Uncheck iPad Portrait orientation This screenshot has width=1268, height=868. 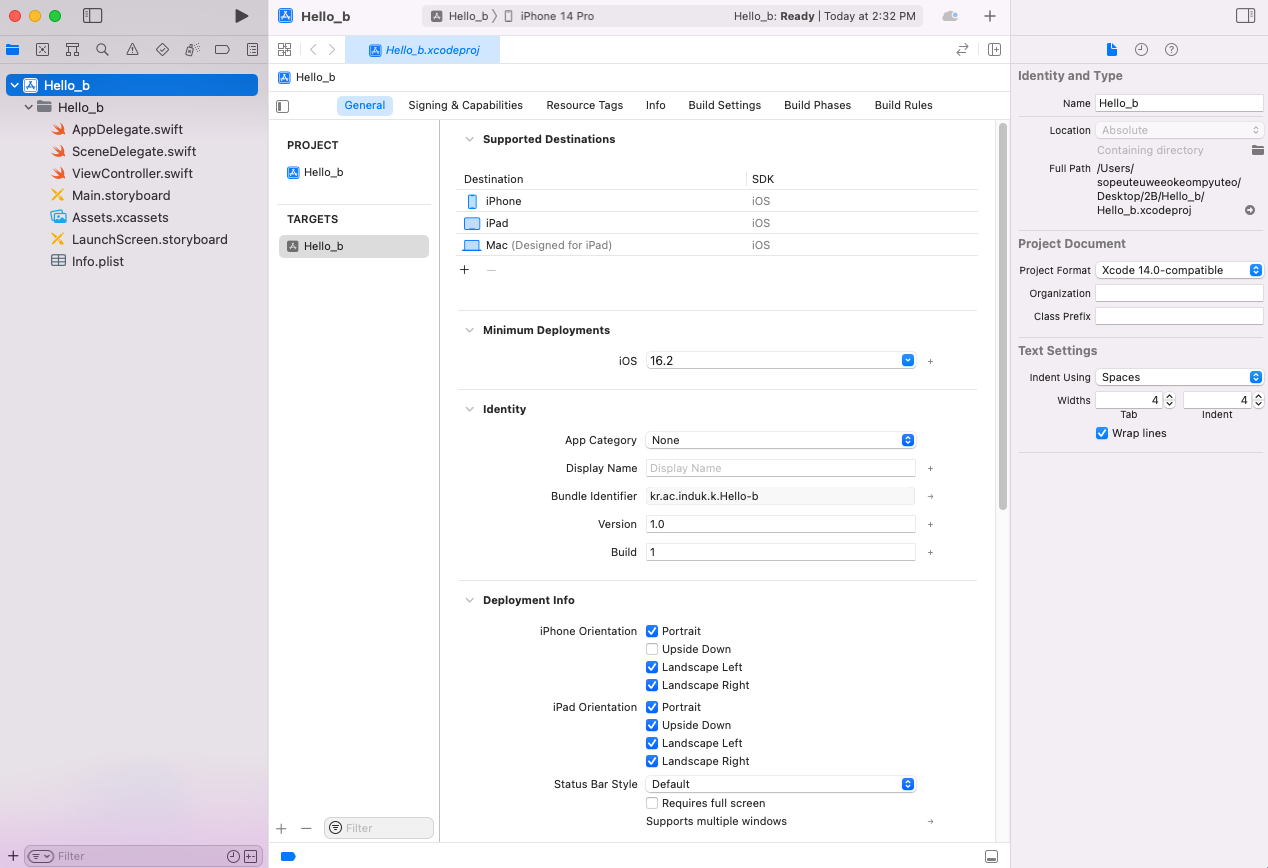click(652, 707)
